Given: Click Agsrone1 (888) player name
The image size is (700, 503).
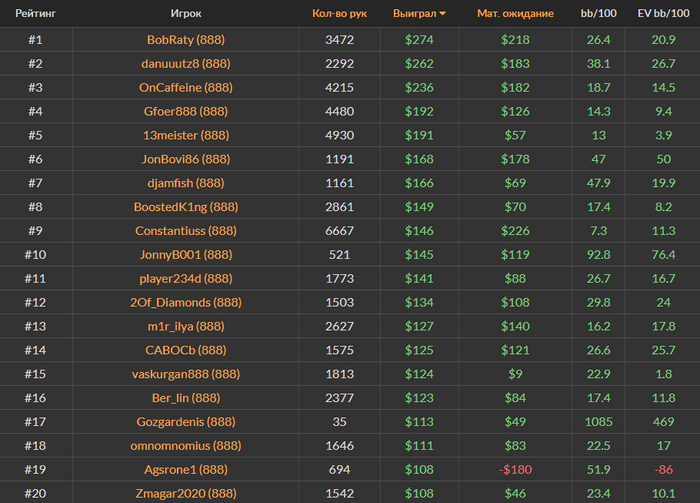Looking at the screenshot, I should (187, 470).
